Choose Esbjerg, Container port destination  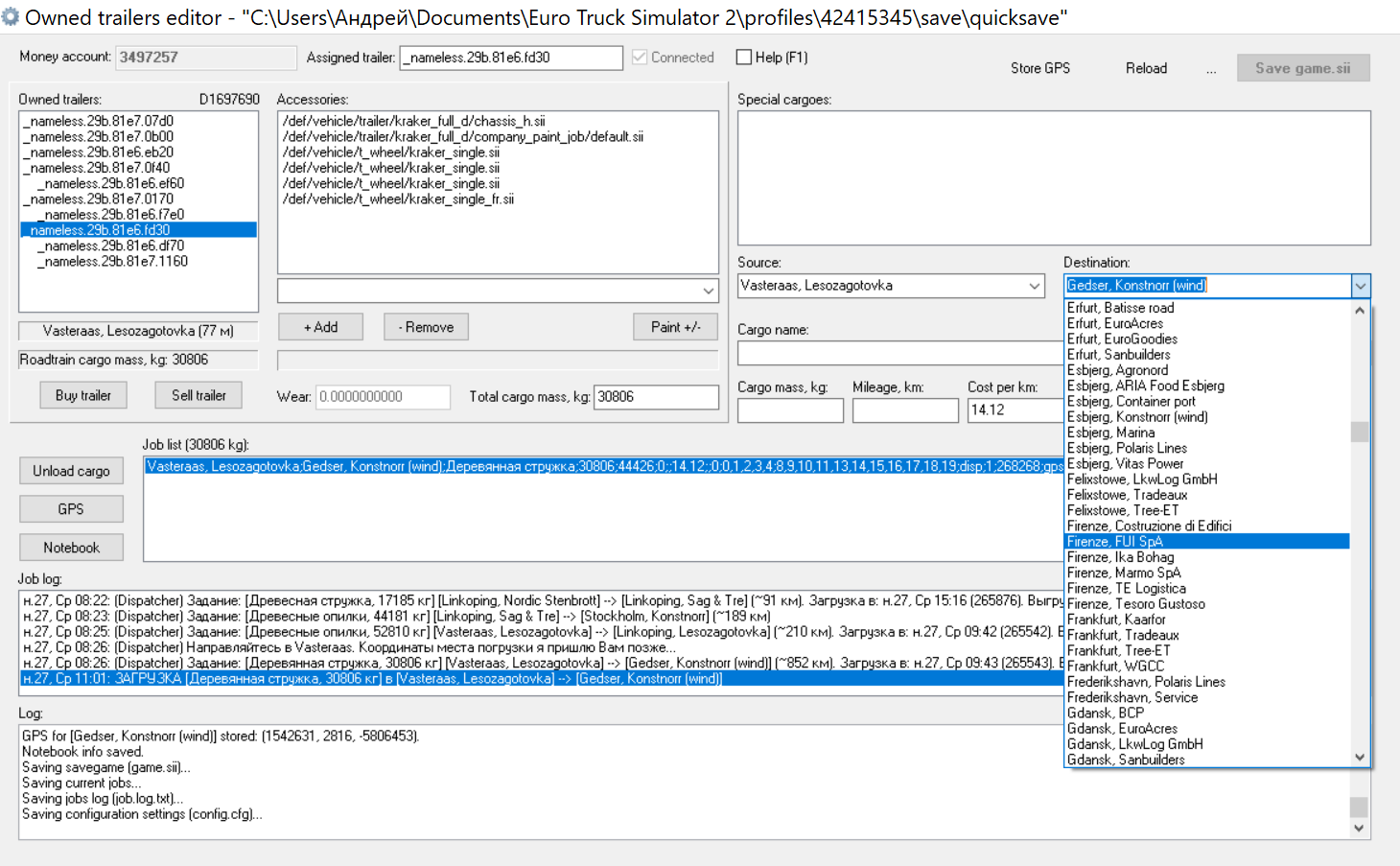pos(1131,402)
